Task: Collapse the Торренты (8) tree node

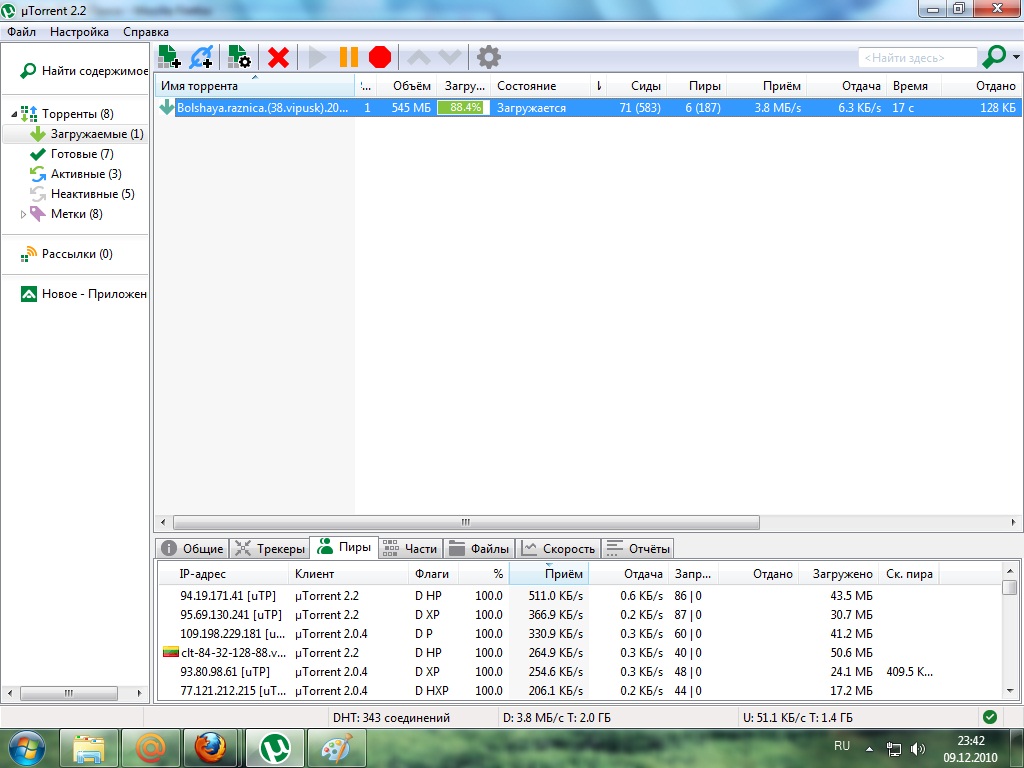Action: pyautogui.click(x=14, y=114)
